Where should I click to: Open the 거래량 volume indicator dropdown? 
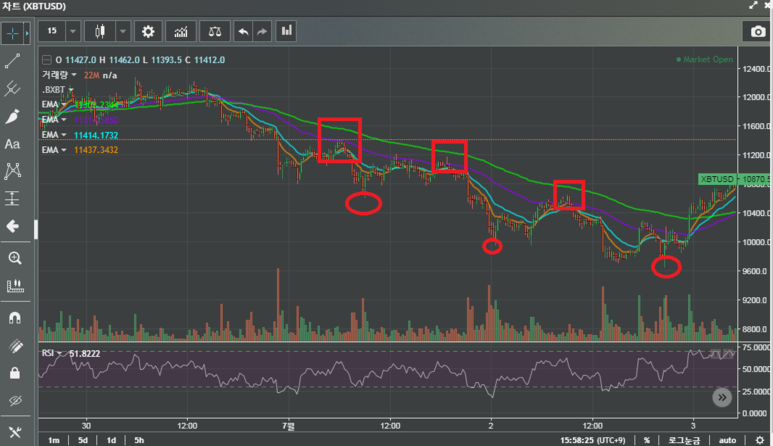[74, 75]
